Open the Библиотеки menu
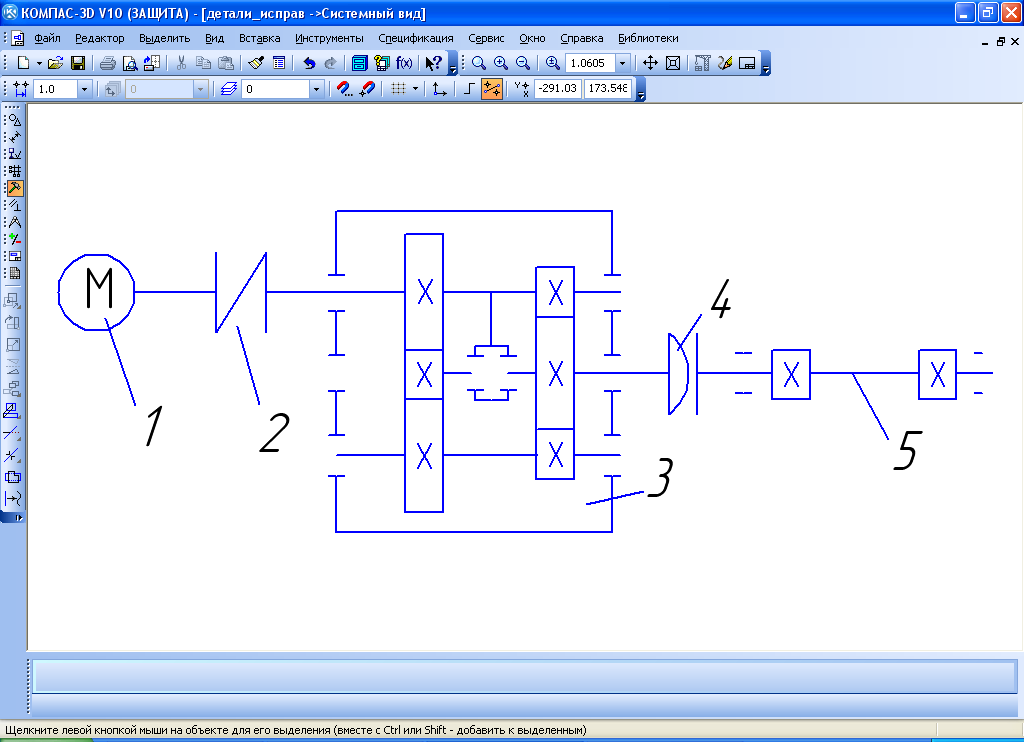1024x742 pixels. pos(648,38)
